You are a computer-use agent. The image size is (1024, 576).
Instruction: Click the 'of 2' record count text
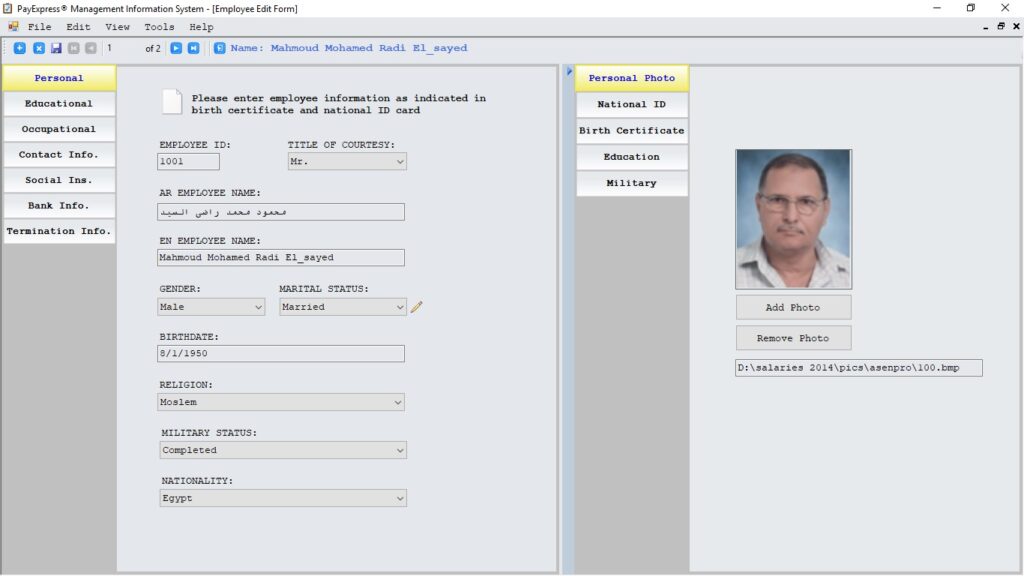[x=153, y=48]
